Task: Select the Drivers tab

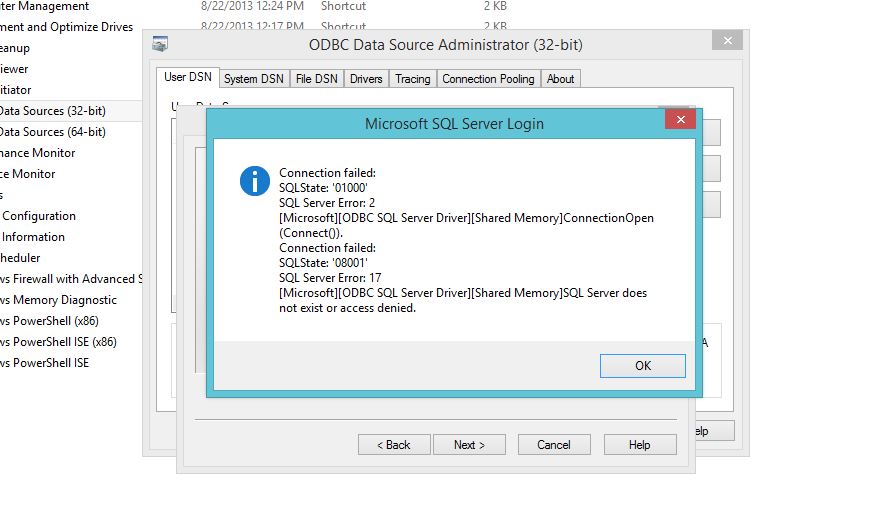Action: point(366,79)
